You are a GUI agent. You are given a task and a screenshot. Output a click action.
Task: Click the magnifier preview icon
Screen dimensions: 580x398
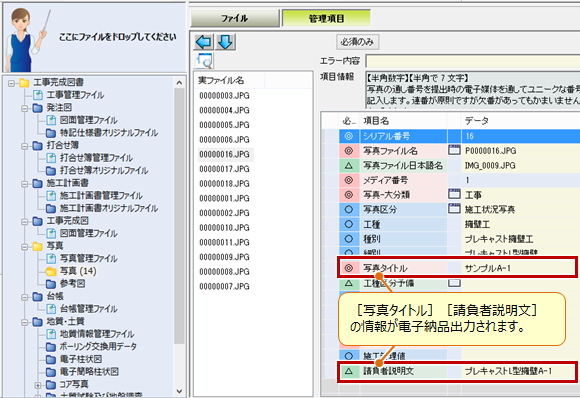[x=204, y=61]
